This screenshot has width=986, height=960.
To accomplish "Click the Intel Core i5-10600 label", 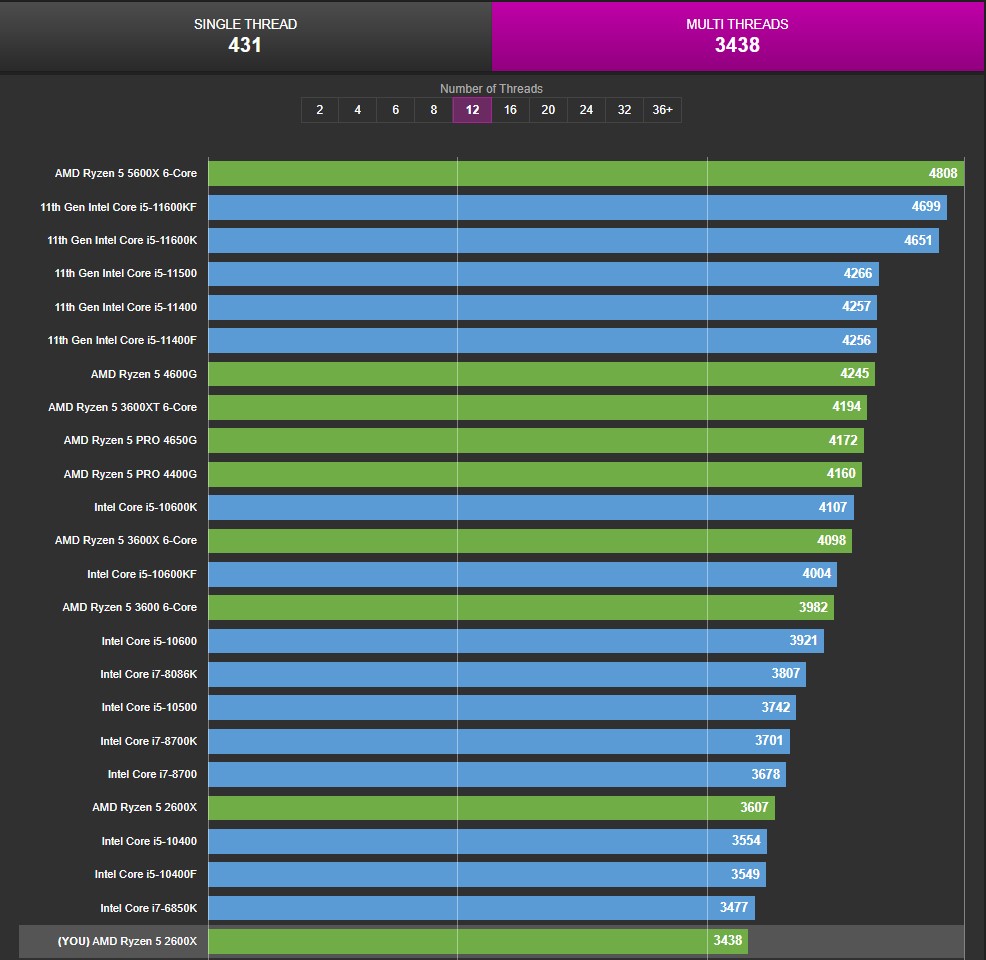I will (149, 641).
